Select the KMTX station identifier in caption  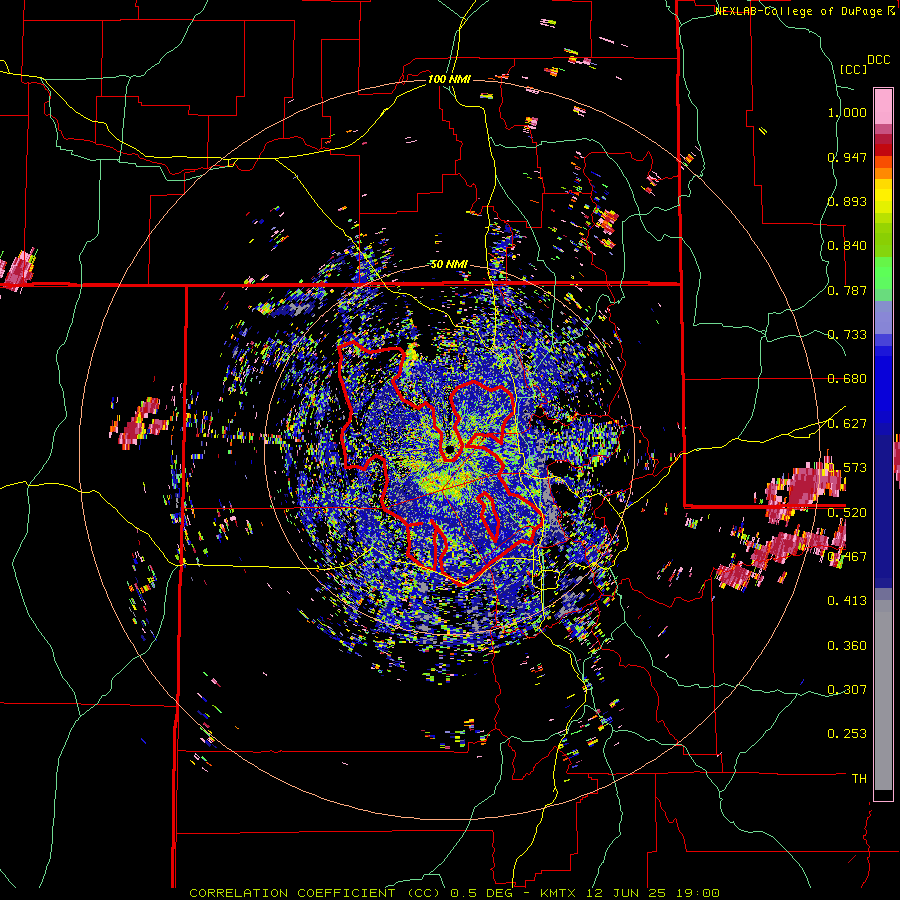coord(557,893)
